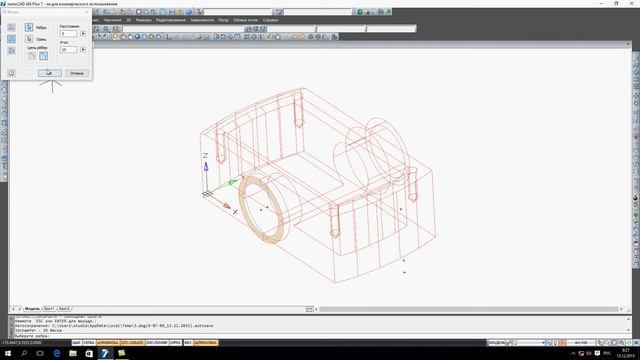Open the Растр menu
640x360 pixels.
(223, 20)
